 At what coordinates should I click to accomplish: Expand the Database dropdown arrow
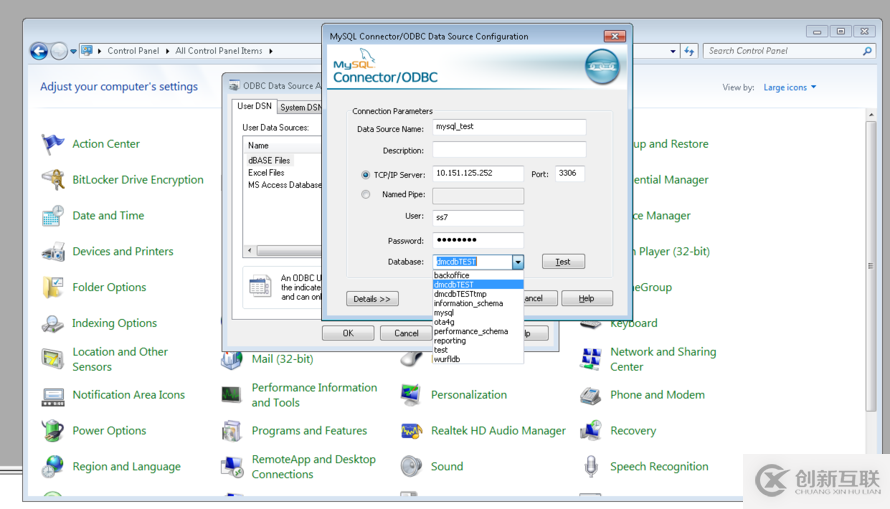coord(517,262)
